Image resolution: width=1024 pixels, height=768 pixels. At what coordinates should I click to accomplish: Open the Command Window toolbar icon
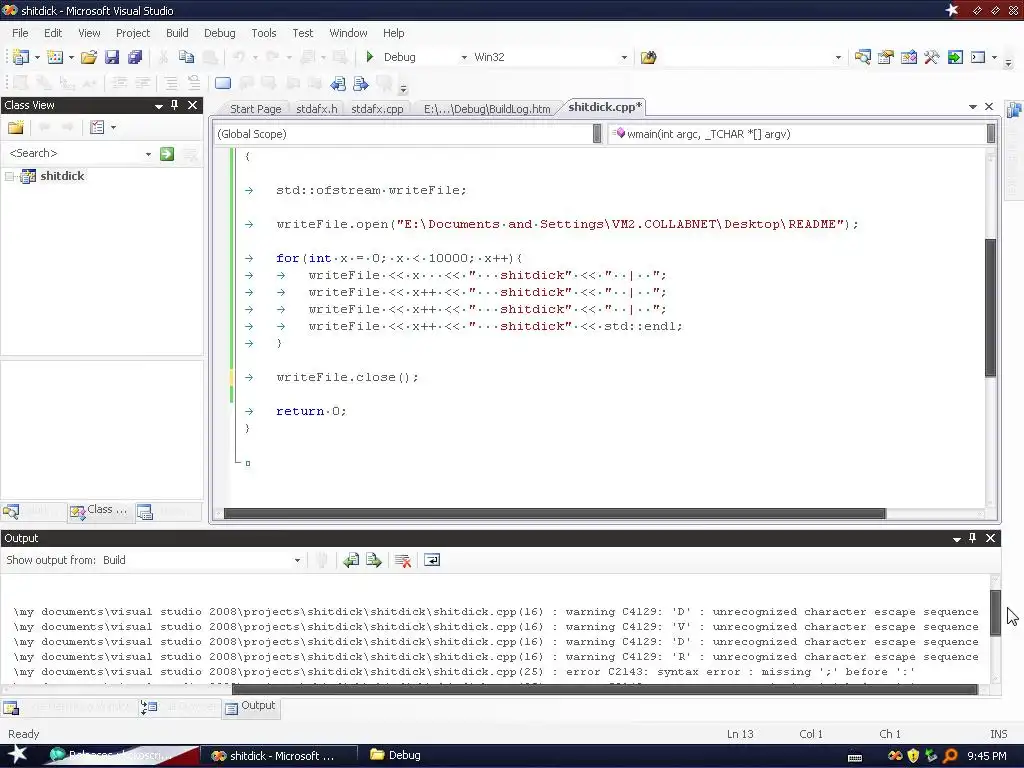pyautogui.click(x=978, y=57)
